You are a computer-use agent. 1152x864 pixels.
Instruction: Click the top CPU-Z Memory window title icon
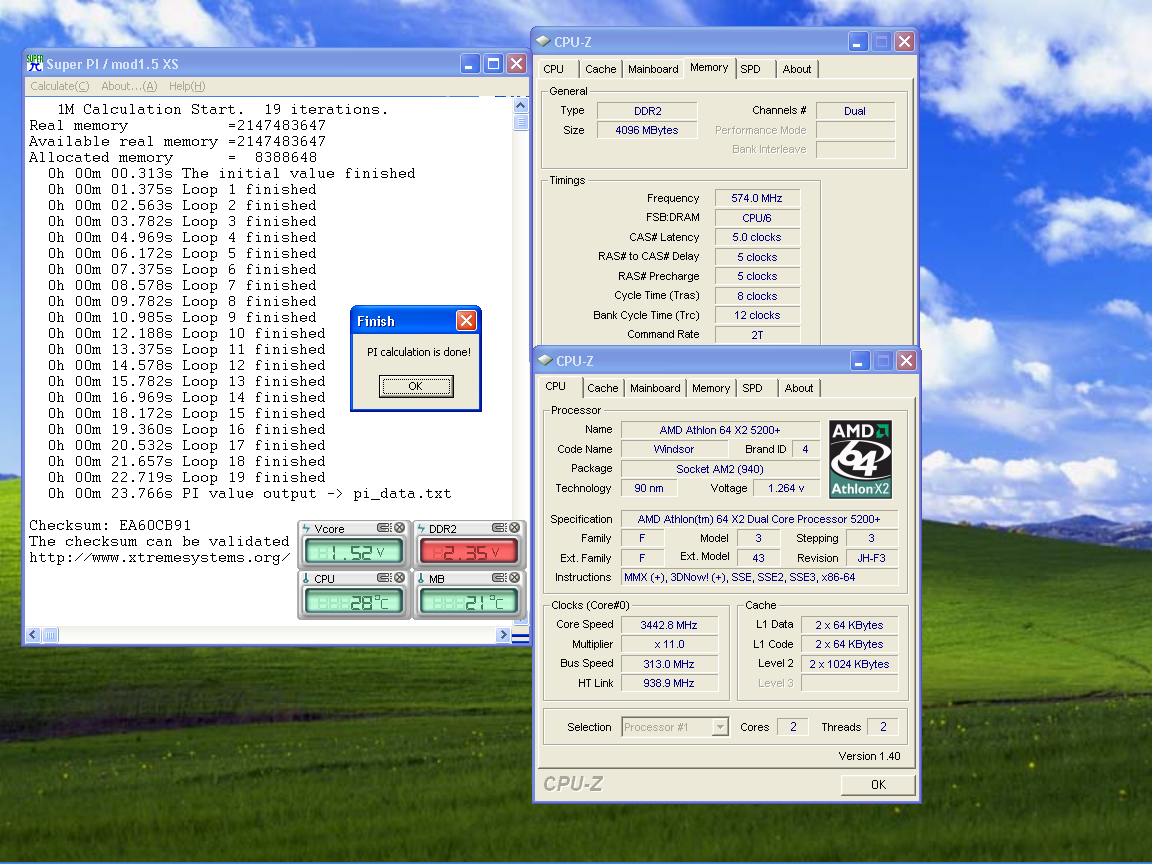click(543, 42)
